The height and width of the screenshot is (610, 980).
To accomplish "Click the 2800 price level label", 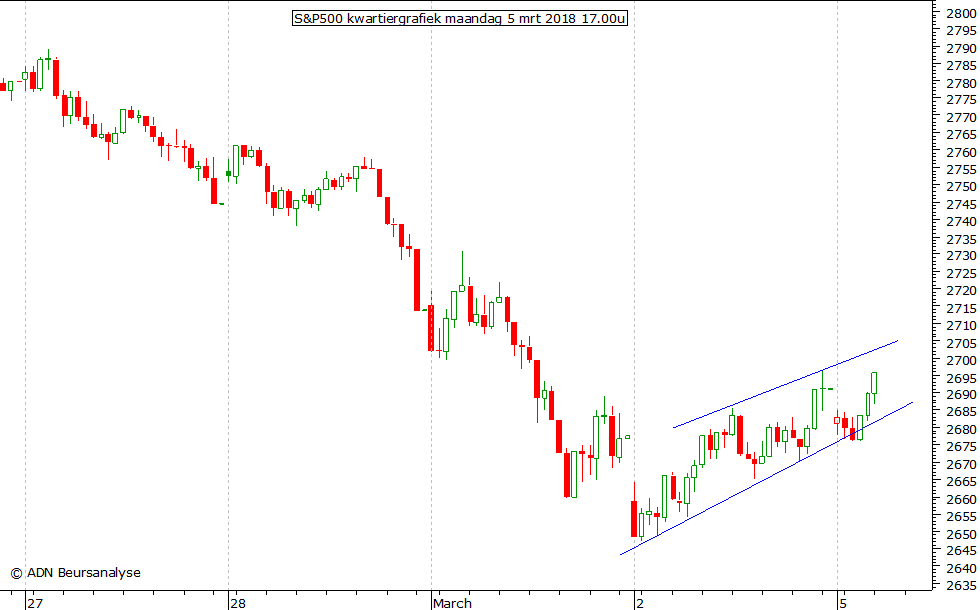I will click(x=961, y=13).
